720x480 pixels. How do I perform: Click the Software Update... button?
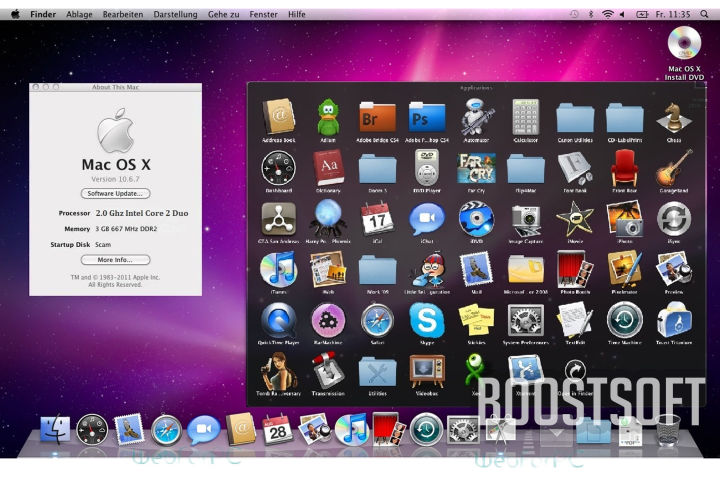click(115, 193)
